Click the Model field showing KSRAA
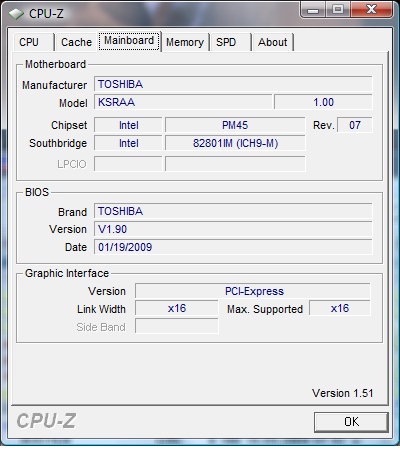 pyautogui.click(x=183, y=102)
